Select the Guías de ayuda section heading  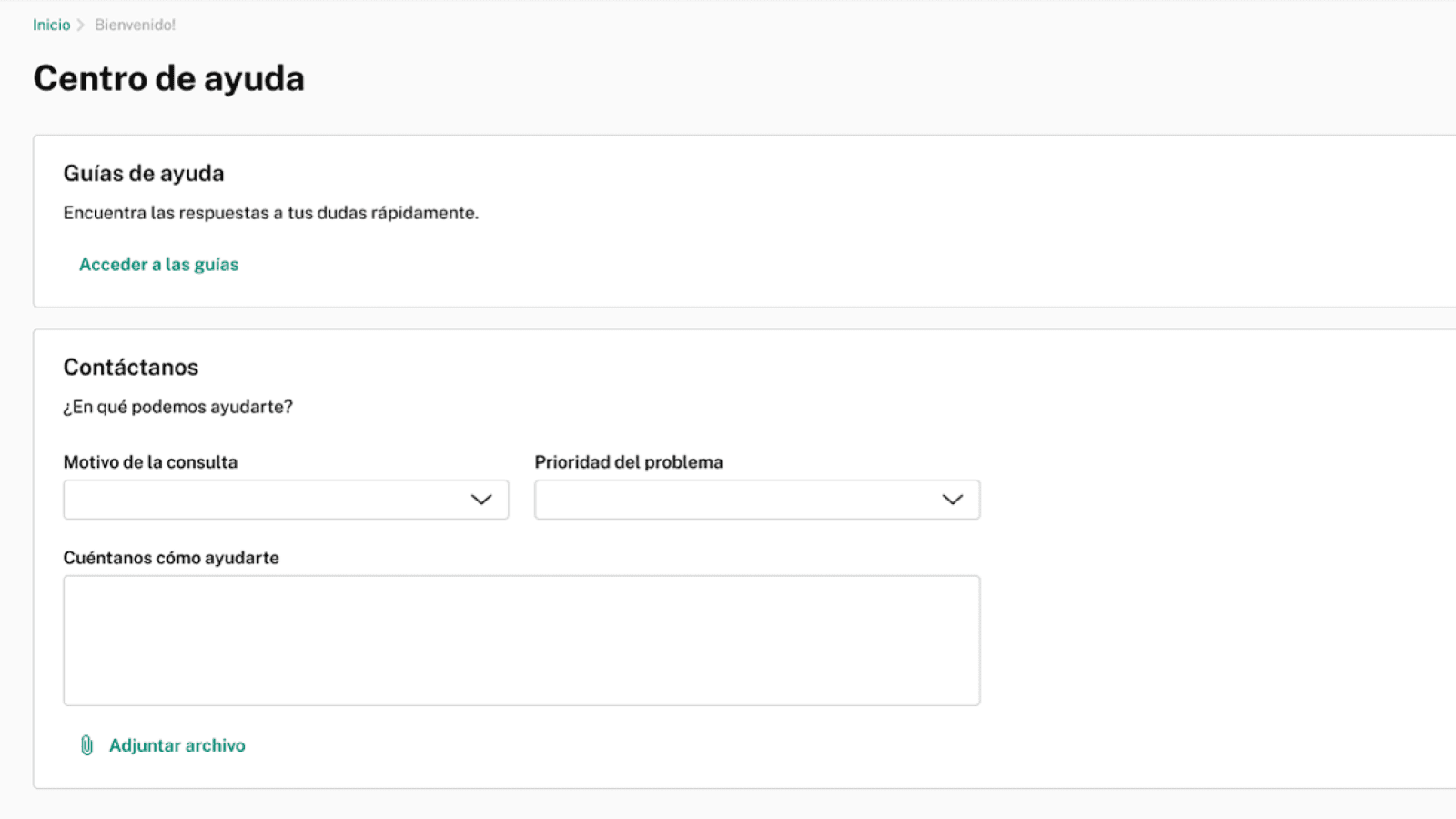coord(144,173)
